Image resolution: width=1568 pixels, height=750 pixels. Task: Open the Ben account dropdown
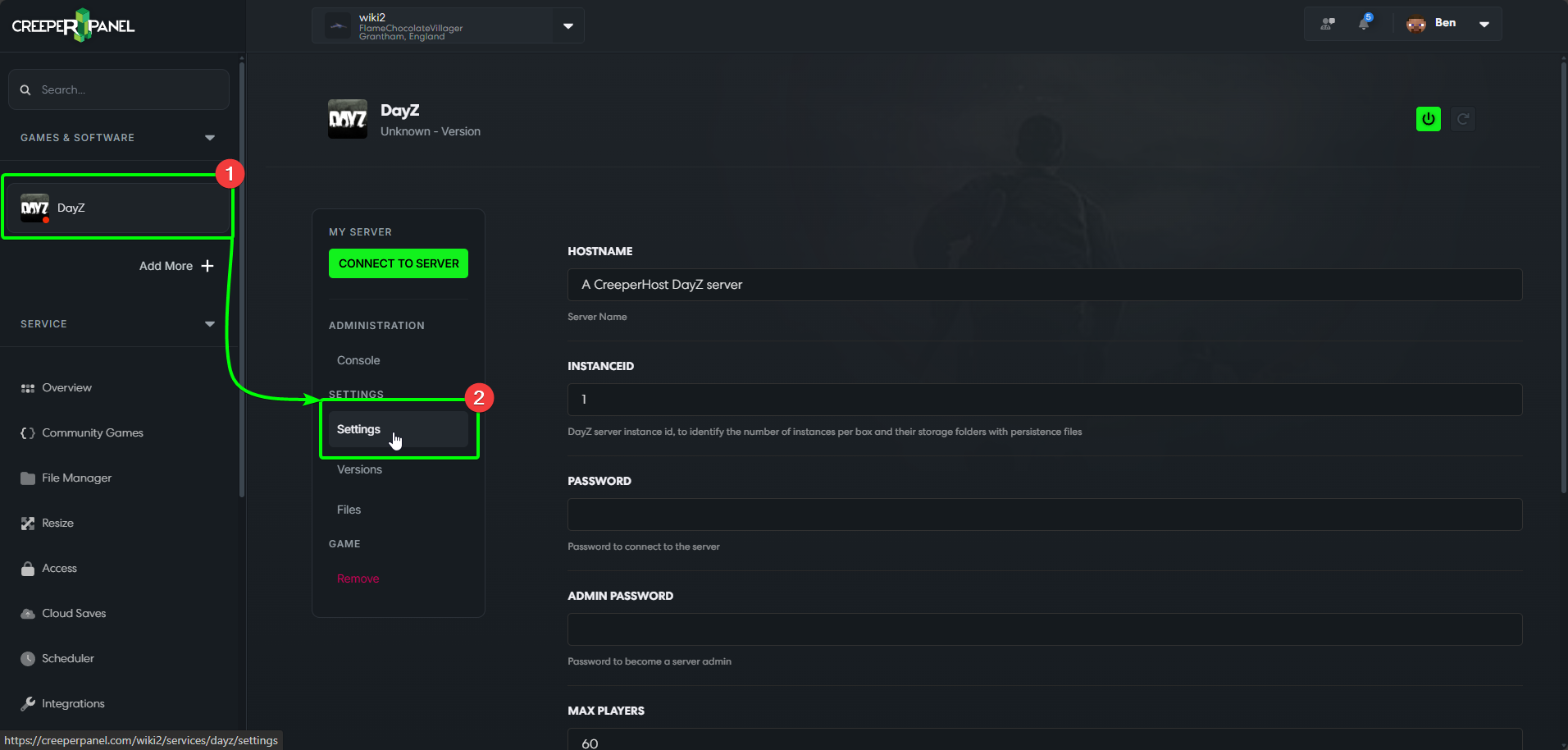click(x=1483, y=24)
